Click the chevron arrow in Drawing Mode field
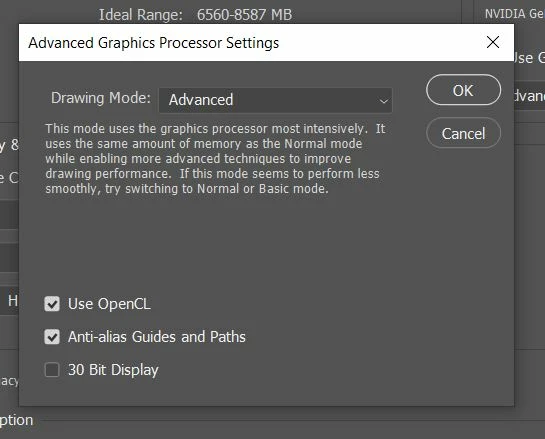The width and height of the screenshot is (545, 439). tap(383, 101)
